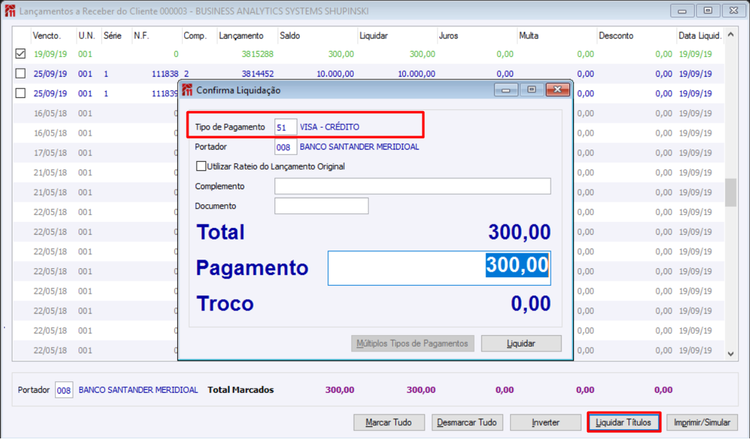The height and width of the screenshot is (439, 750).
Task: Click Imprimir/Simular button
Action: click(702, 422)
